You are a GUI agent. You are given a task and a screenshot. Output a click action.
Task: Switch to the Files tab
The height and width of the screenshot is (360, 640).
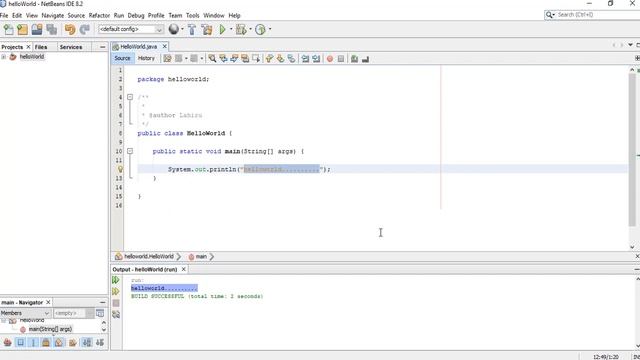click(41, 47)
